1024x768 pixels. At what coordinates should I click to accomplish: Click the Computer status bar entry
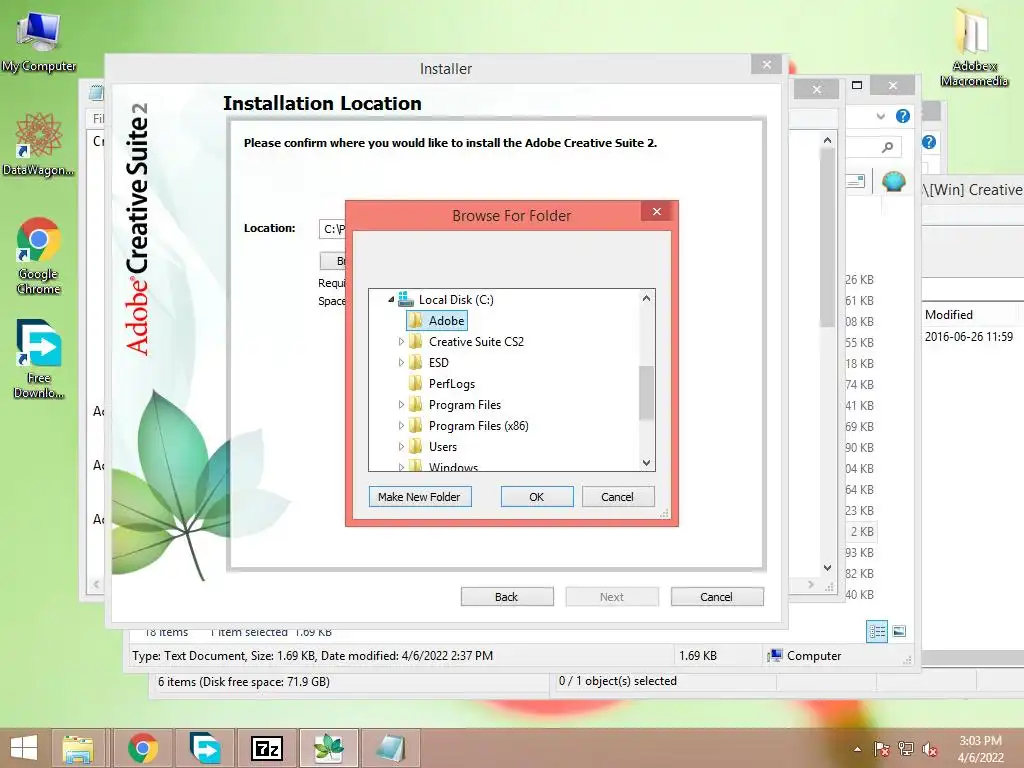click(x=806, y=656)
